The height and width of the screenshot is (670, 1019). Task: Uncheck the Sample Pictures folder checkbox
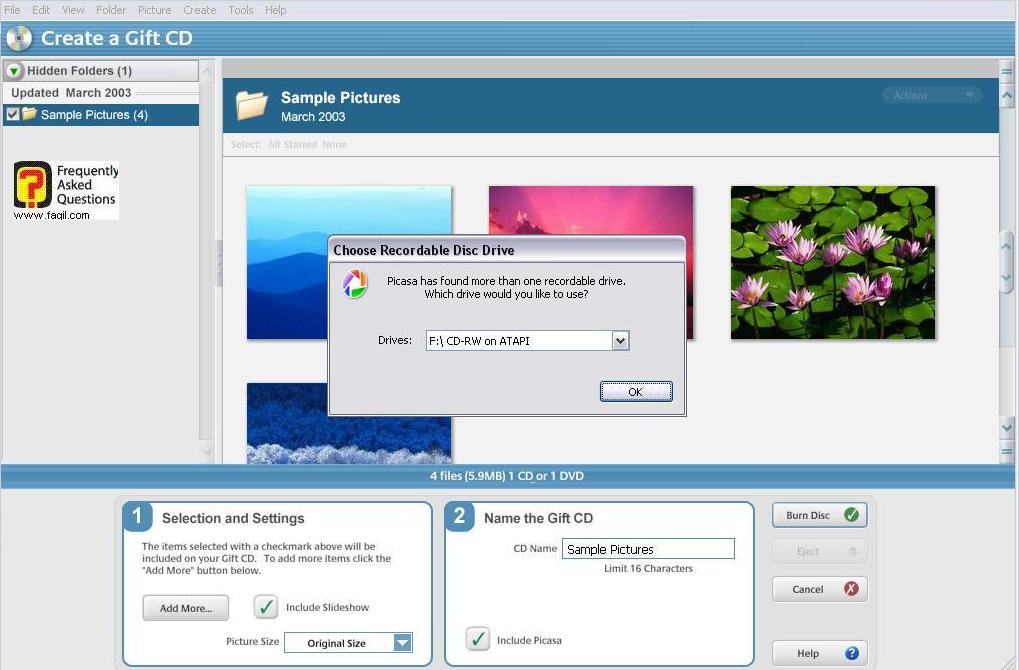13,114
